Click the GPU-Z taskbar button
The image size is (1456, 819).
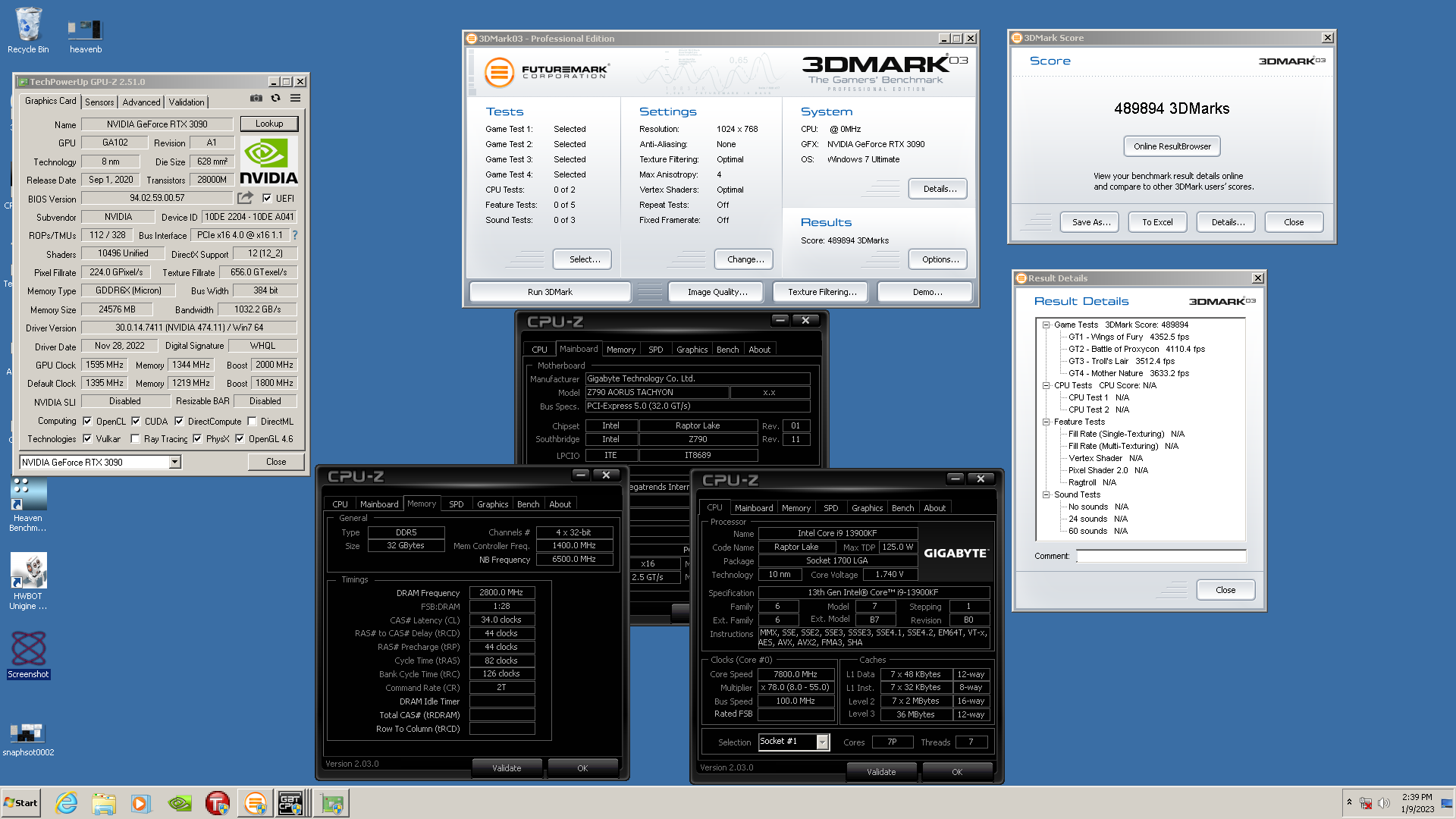[x=332, y=803]
